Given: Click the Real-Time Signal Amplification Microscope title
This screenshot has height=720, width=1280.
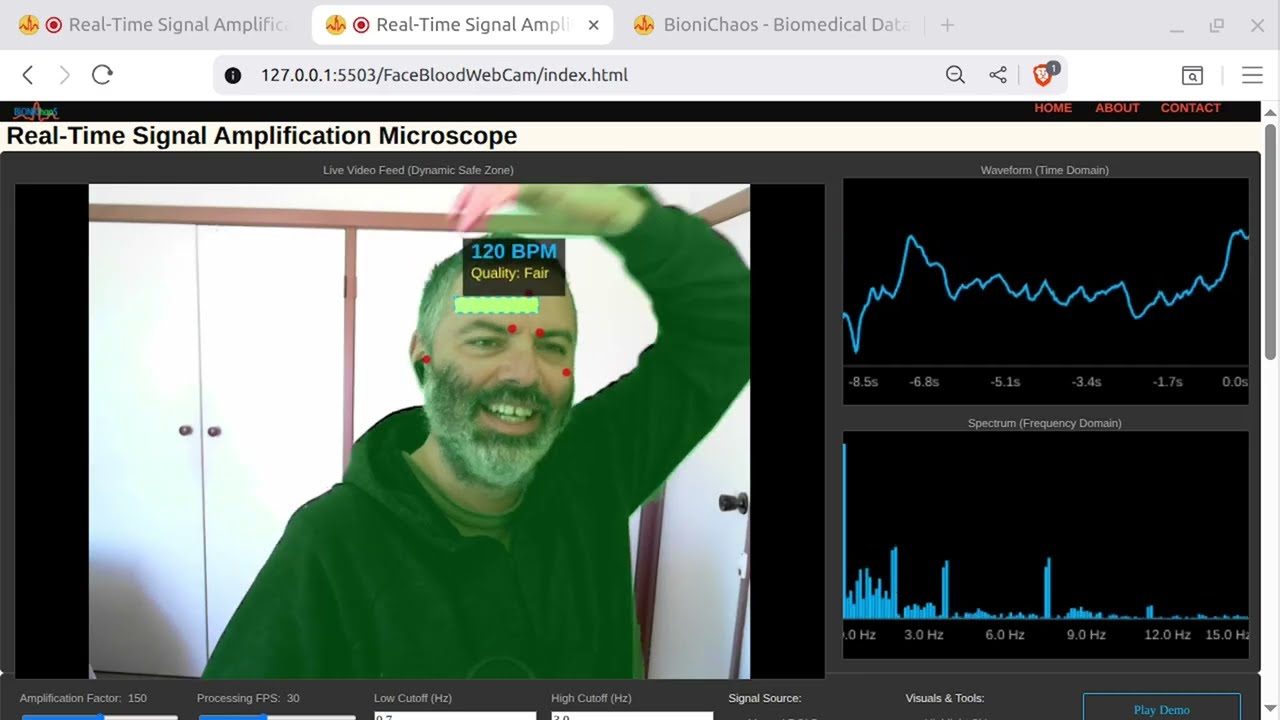Looking at the screenshot, I should (262, 136).
